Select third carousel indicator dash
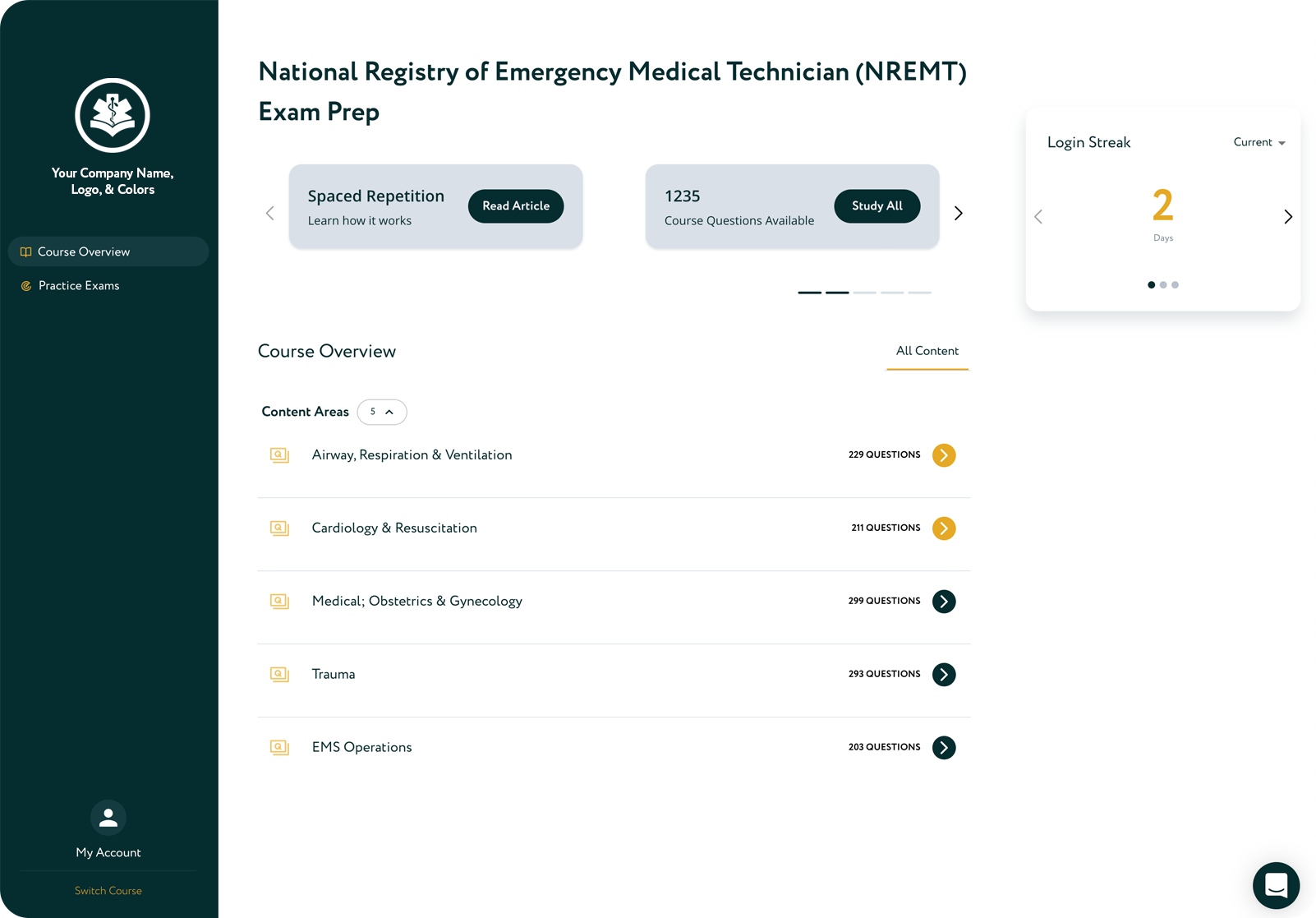The width and height of the screenshot is (1316, 918). tap(865, 293)
